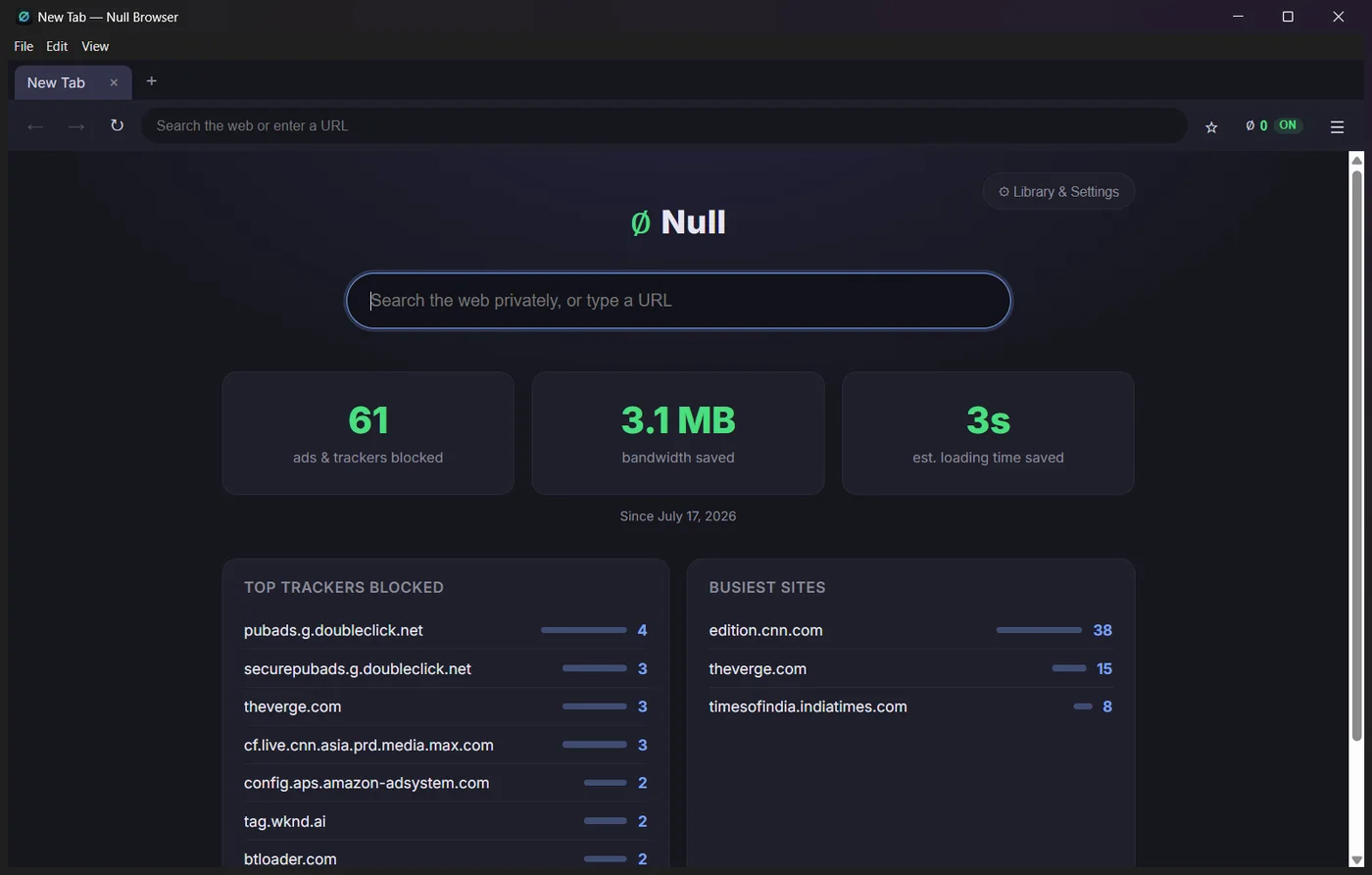Open a new tab with plus button
Screen dimensions: 1372x875
click(x=151, y=81)
